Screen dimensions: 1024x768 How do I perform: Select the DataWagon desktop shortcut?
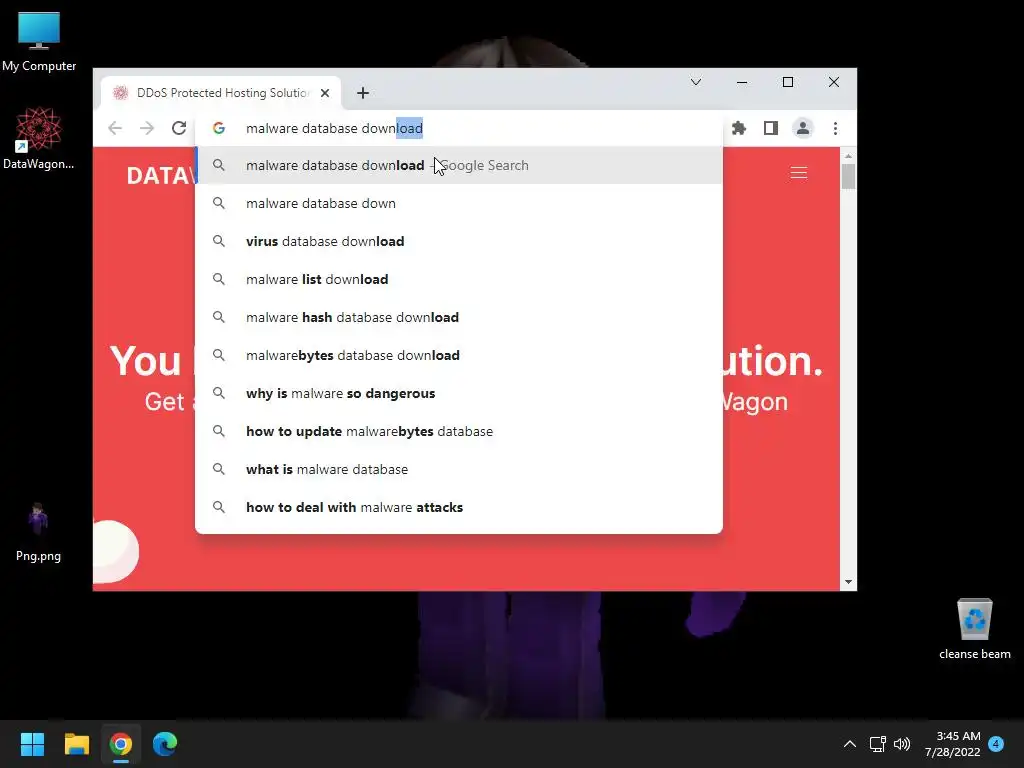(x=39, y=138)
